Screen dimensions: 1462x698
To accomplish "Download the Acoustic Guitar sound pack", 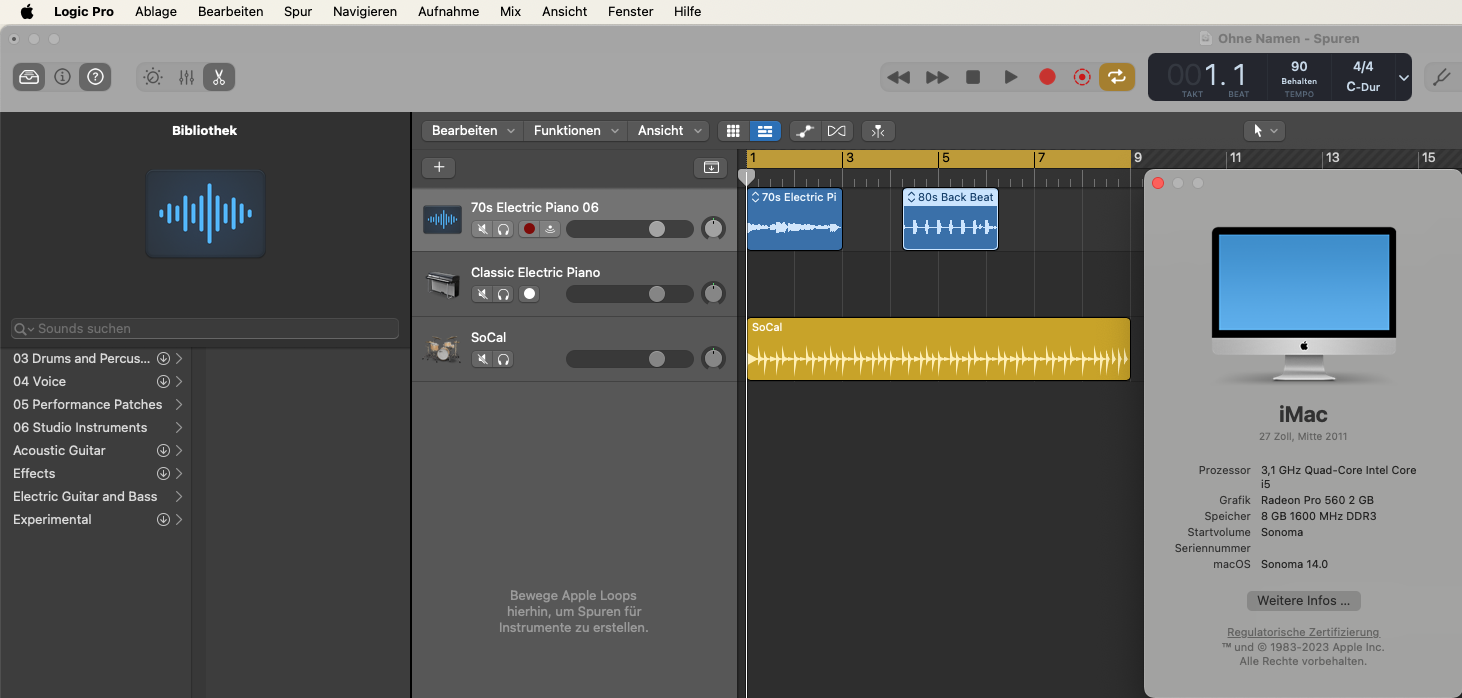I will pos(163,450).
